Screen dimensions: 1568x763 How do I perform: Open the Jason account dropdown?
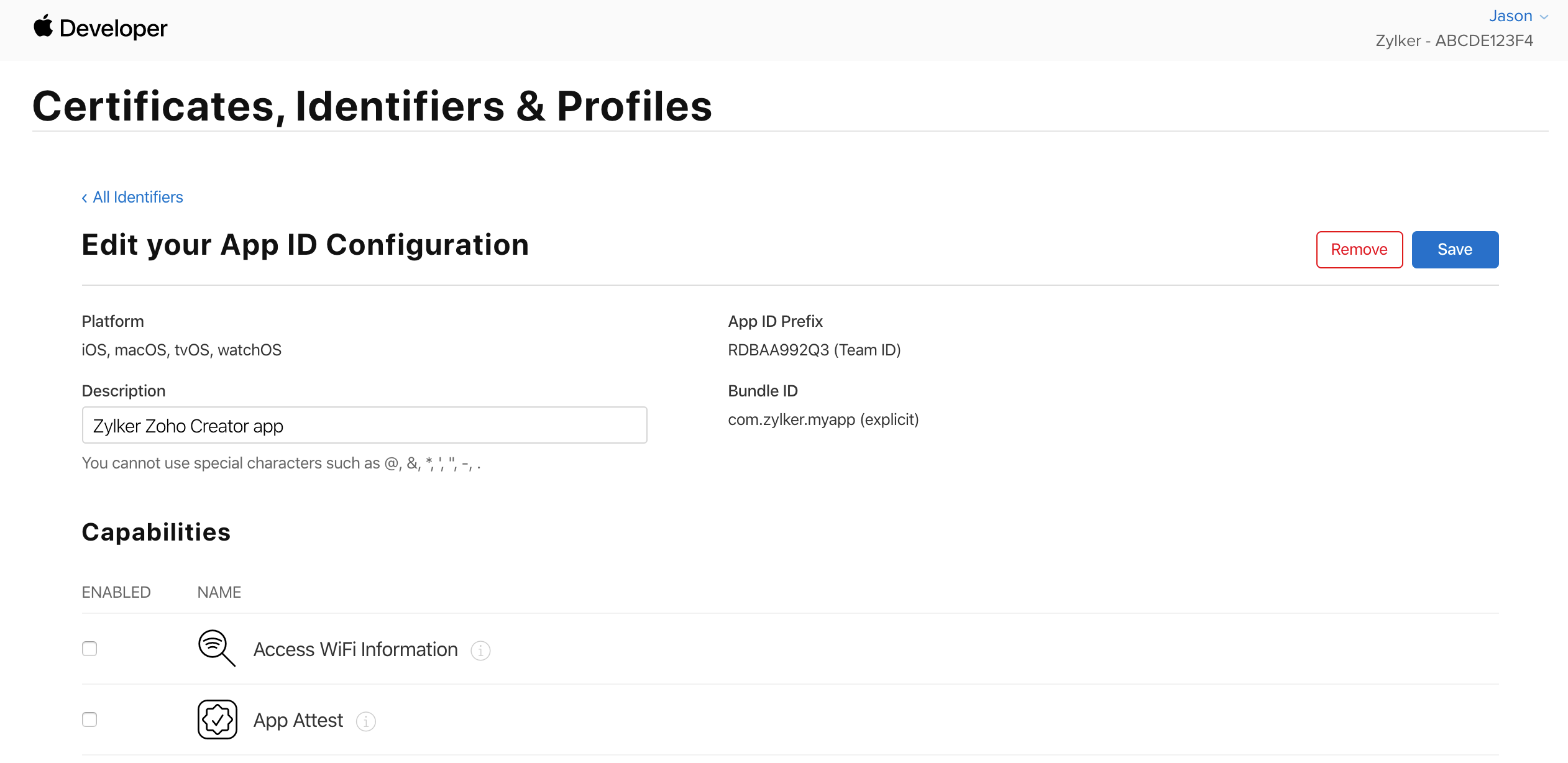pos(1510,16)
